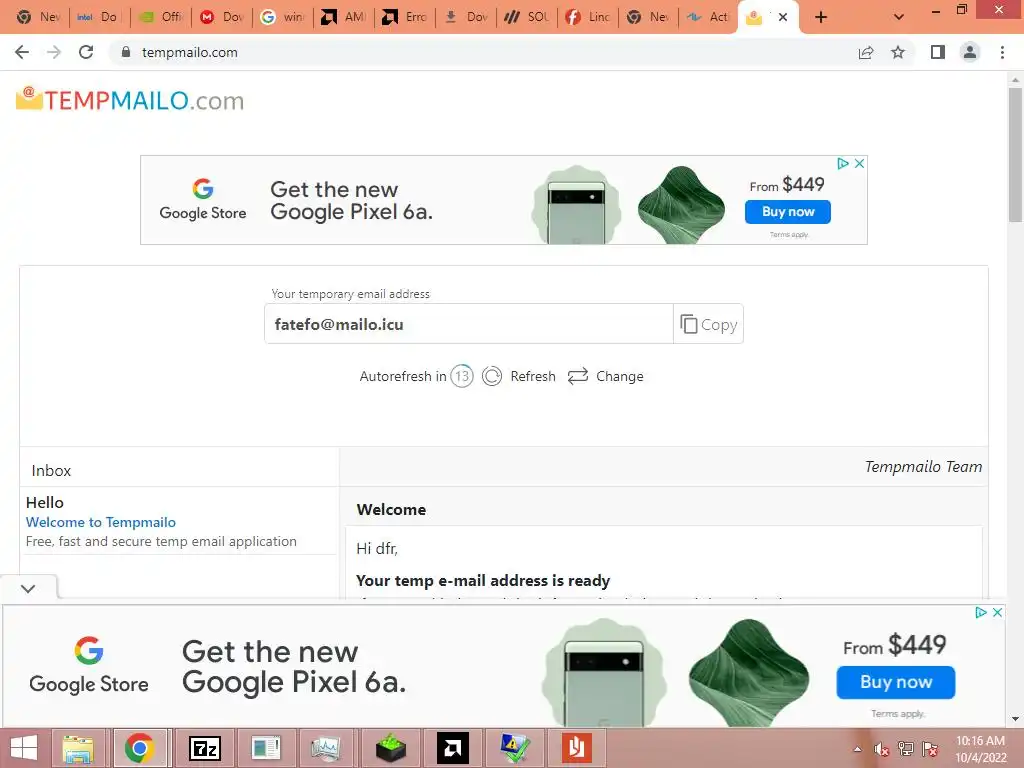
Task: Go forward in browser history
Action: [x=54, y=52]
